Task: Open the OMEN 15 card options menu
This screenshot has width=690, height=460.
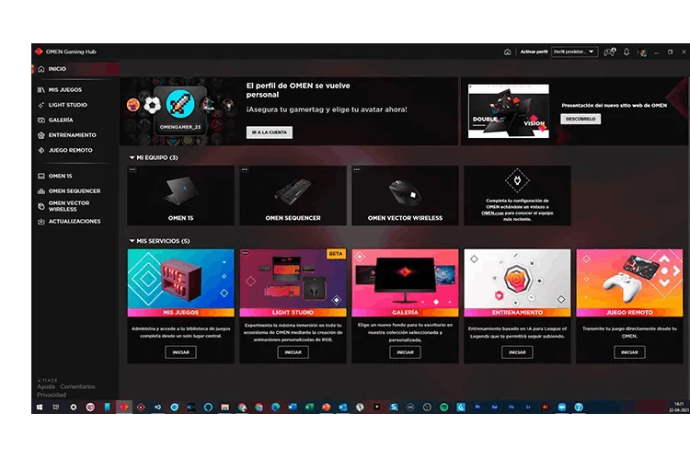Action: 133,170
